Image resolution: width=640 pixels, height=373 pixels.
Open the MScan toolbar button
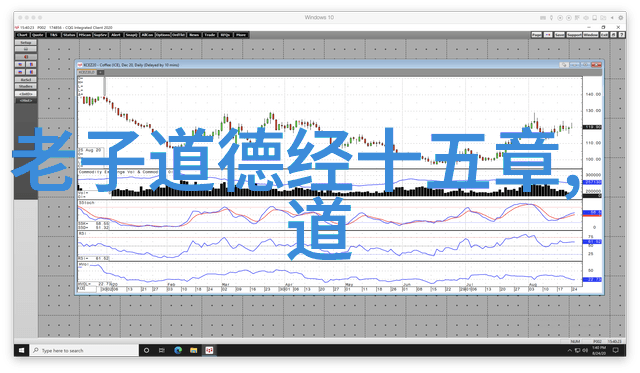tap(85, 35)
